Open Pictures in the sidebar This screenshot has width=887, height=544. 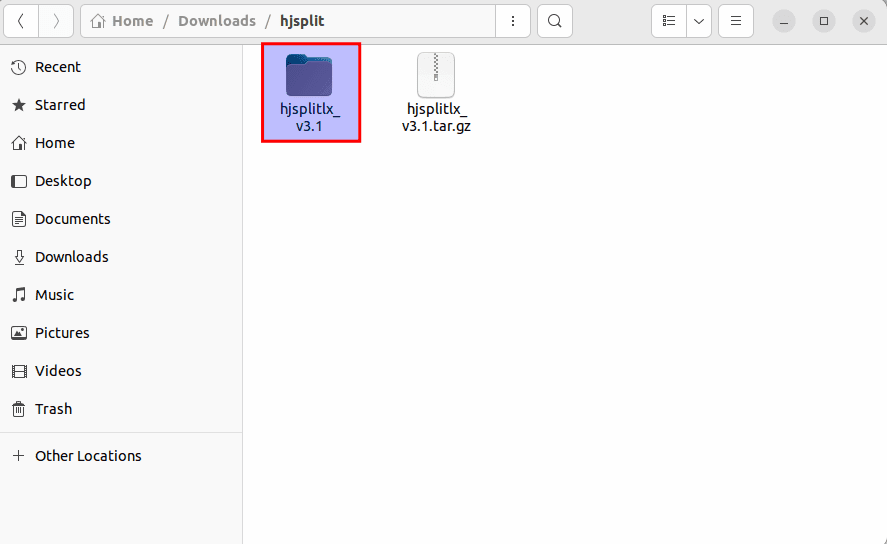coord(121,333)
